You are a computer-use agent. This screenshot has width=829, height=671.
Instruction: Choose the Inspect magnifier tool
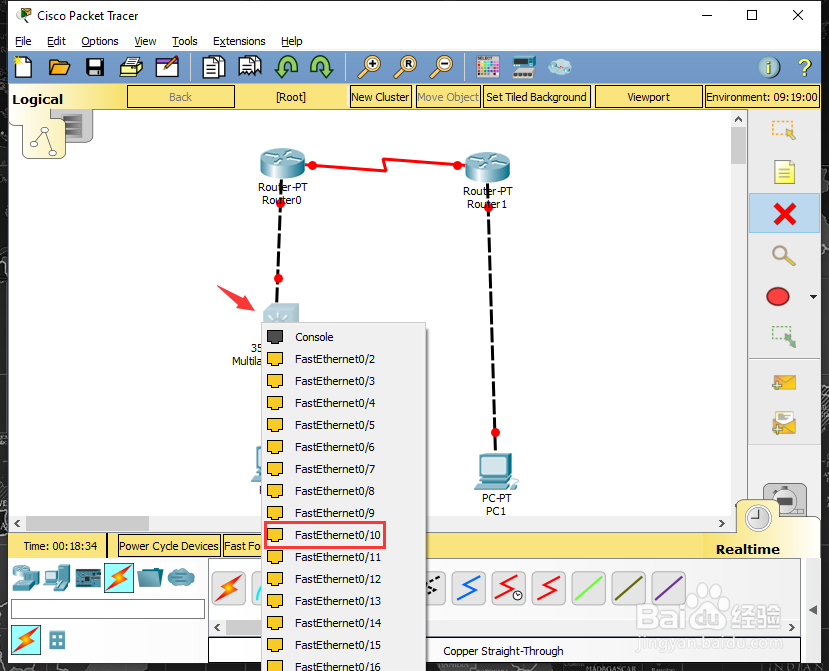click(784, 255)
